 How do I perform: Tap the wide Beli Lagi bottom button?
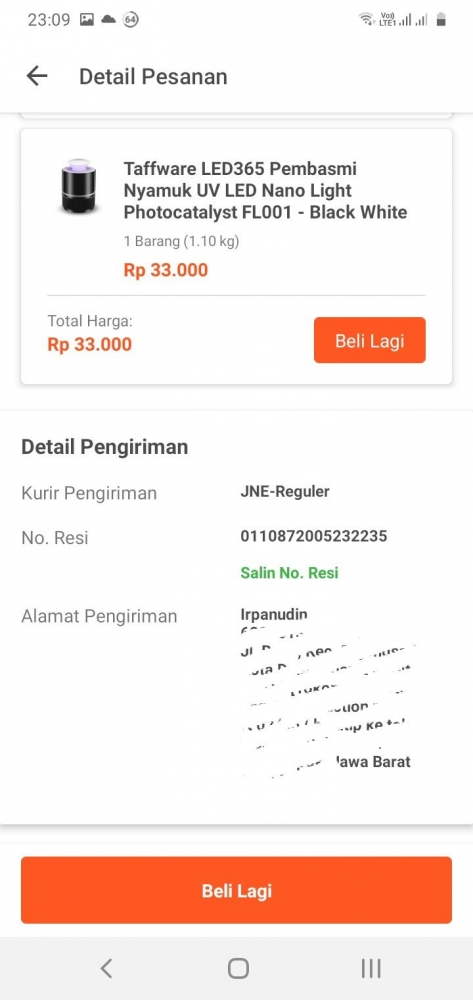(x=236, y=890)
